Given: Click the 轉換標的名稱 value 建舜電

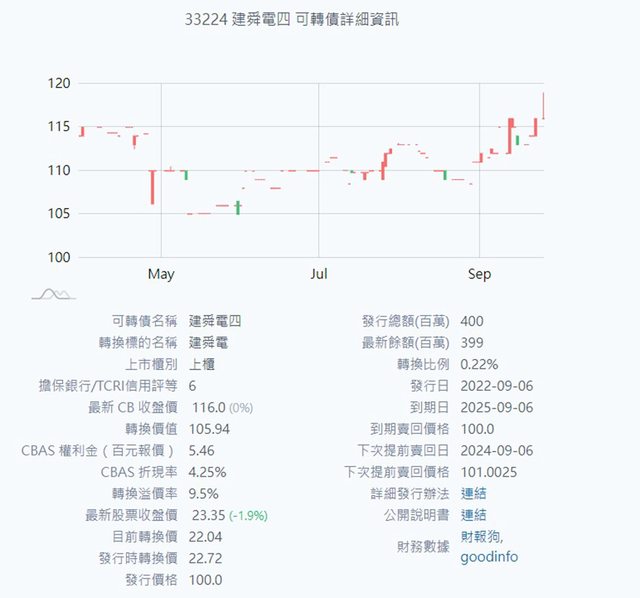Looking at the screenshot, I should pos(208,342).
